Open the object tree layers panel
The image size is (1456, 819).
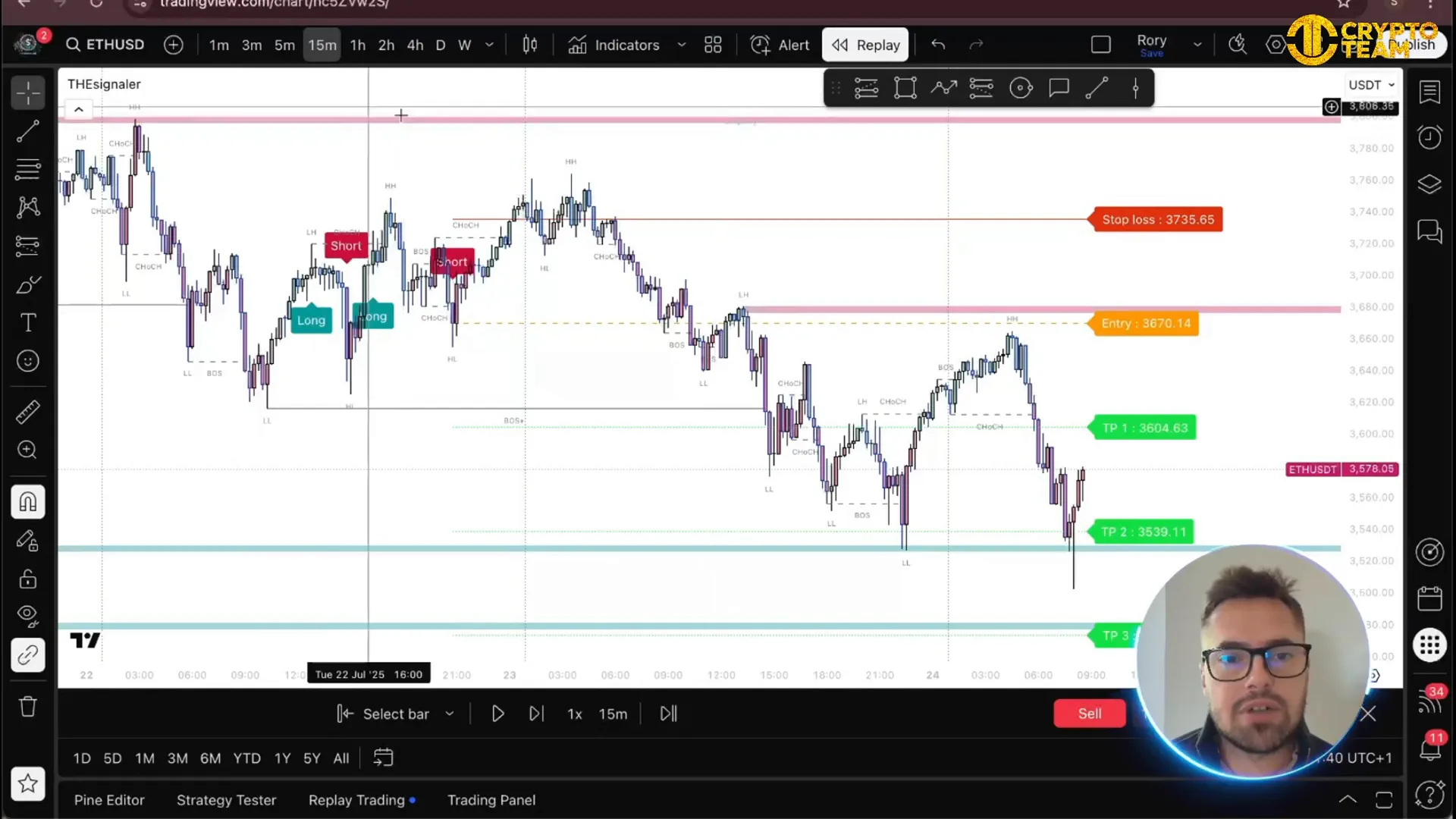pos(1429,184)
